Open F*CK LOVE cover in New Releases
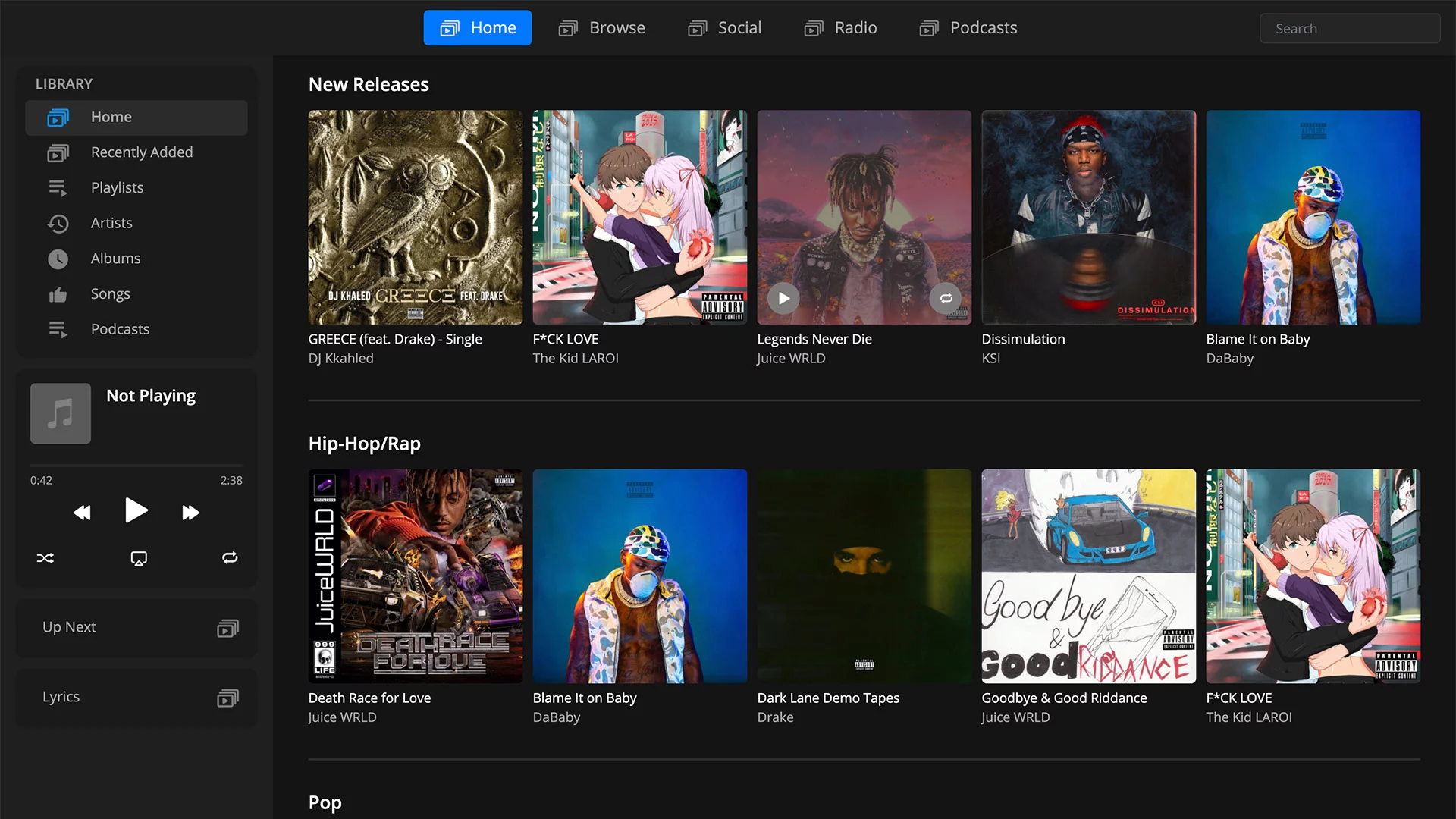Screen dimensions: 1456x819 pyautogui.click(x=640, y=218)
